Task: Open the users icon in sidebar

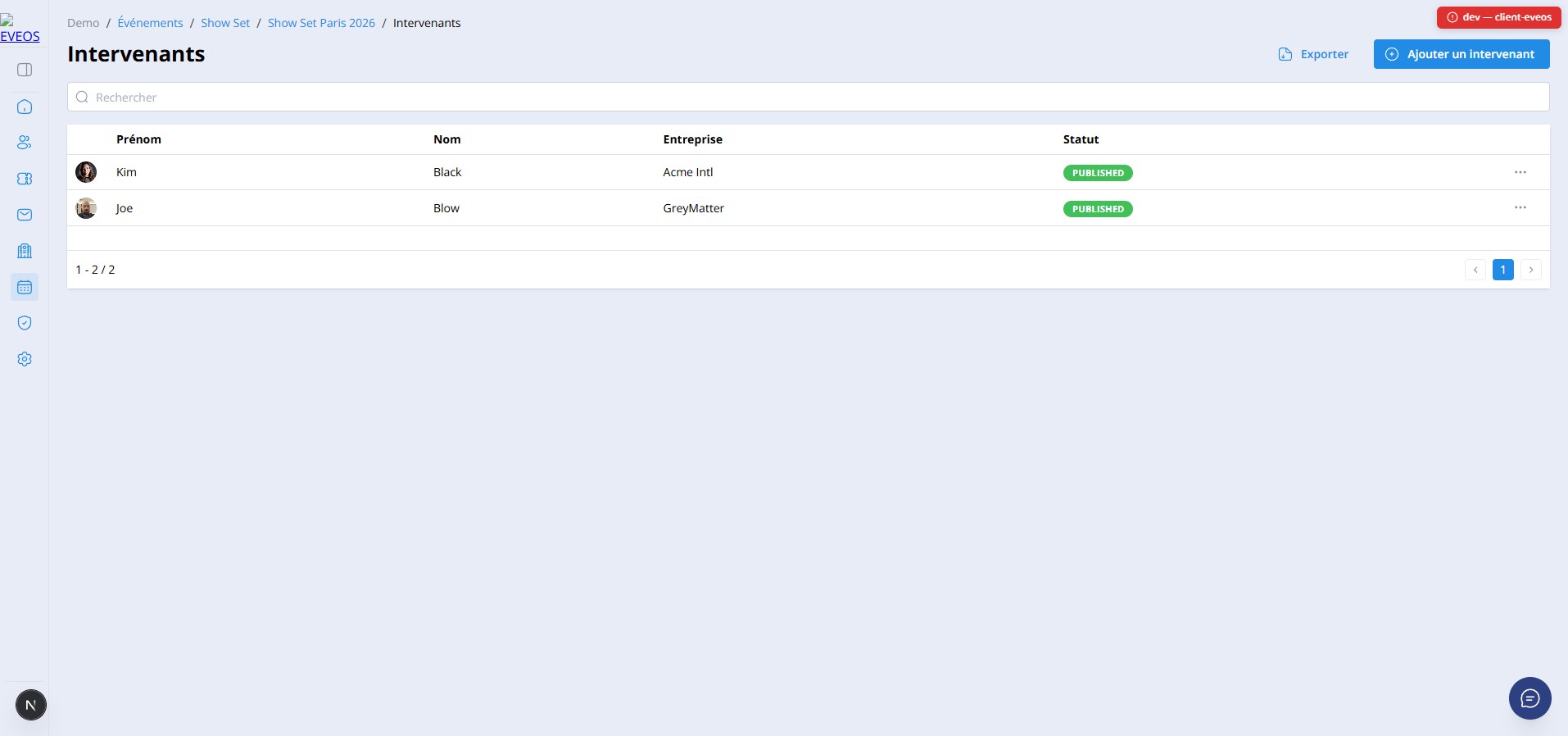Action: pos(25,143)
